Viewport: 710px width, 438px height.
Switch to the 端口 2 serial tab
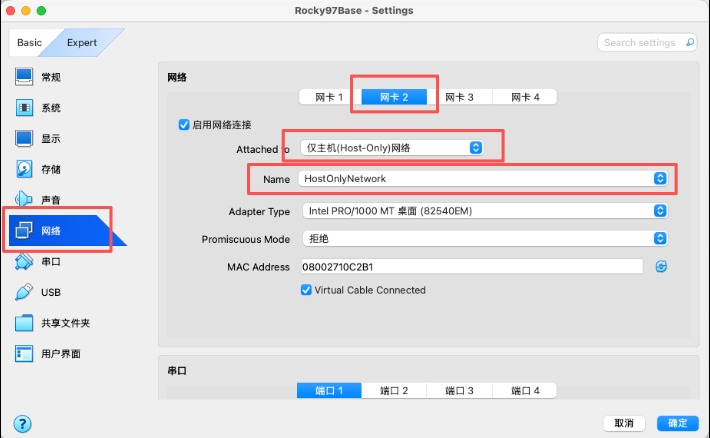pos(392,390)
